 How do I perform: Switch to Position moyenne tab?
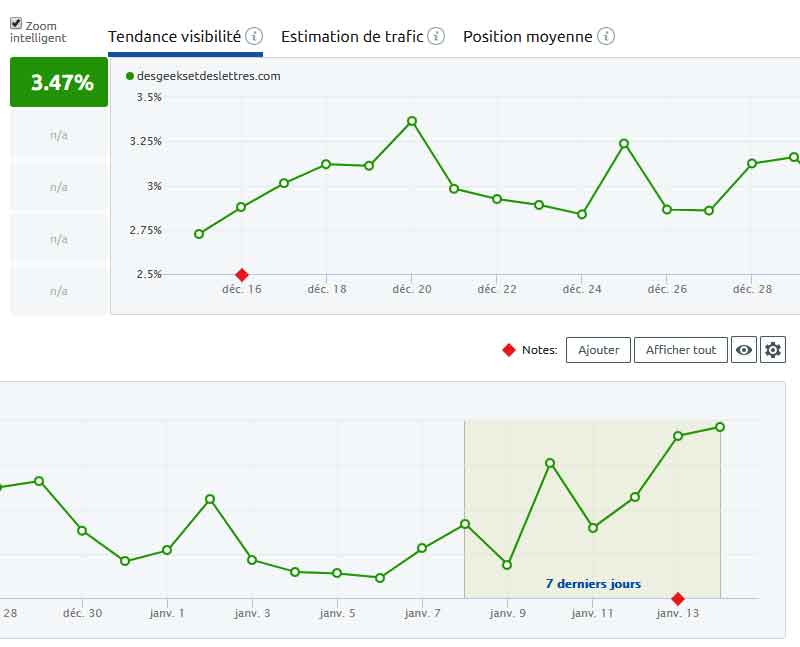click(528, 37)
